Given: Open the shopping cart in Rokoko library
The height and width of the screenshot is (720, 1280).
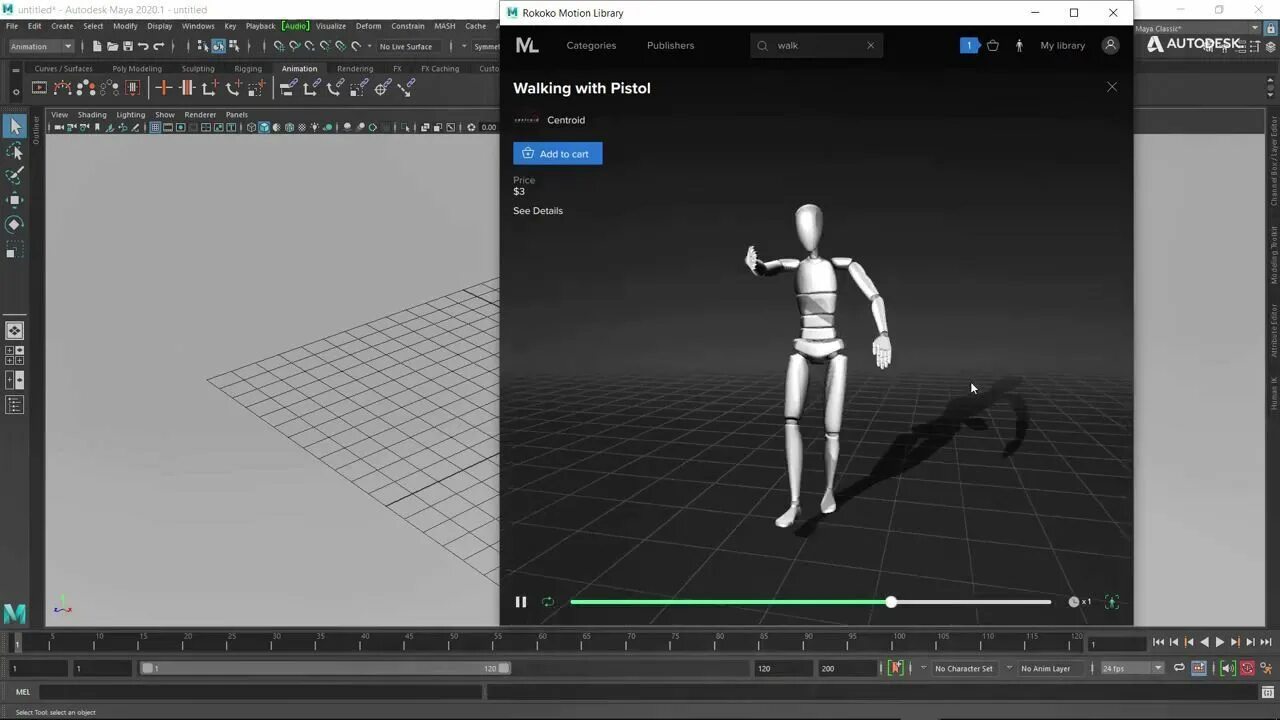Looking at the screenshot, I should coord(993,45).
